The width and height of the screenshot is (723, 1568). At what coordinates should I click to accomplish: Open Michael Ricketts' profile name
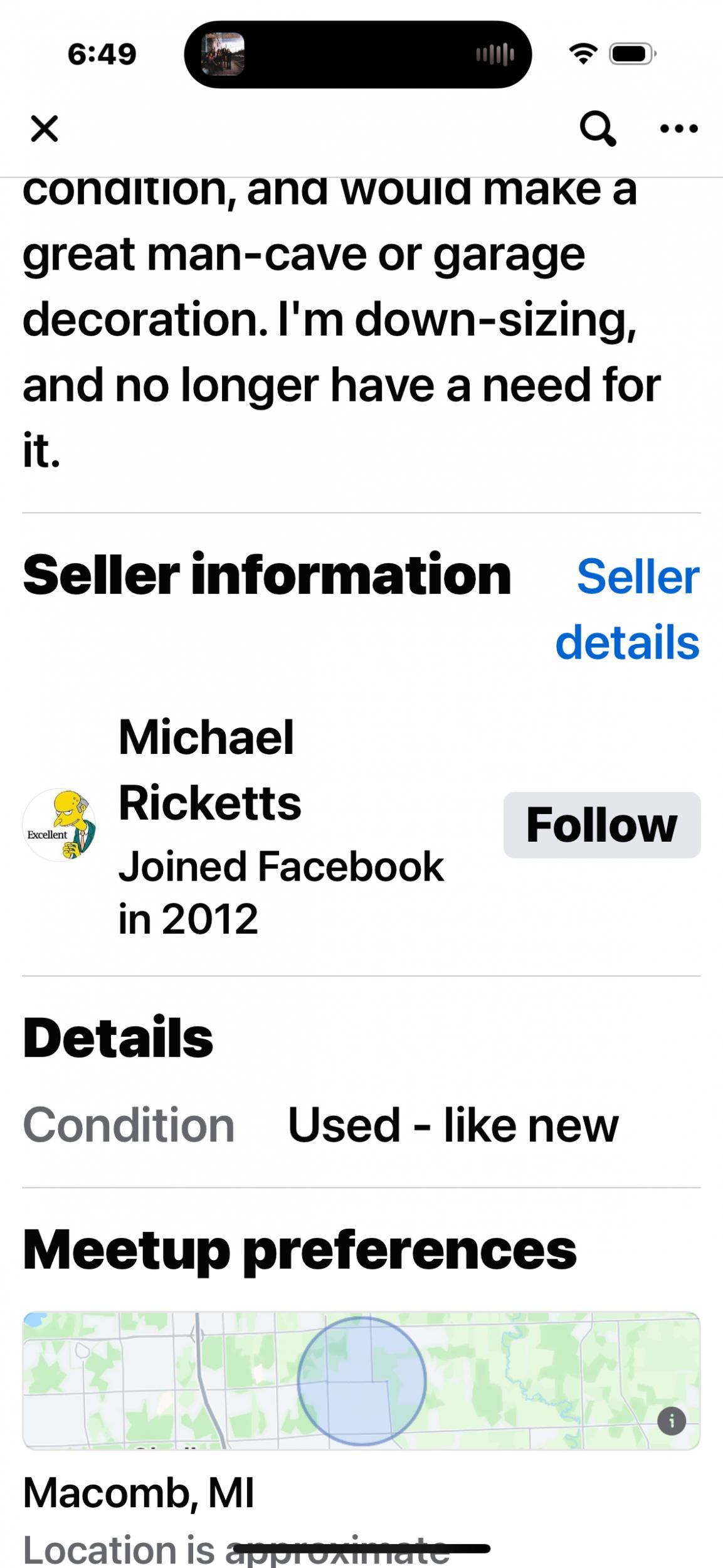coord(209,770)
